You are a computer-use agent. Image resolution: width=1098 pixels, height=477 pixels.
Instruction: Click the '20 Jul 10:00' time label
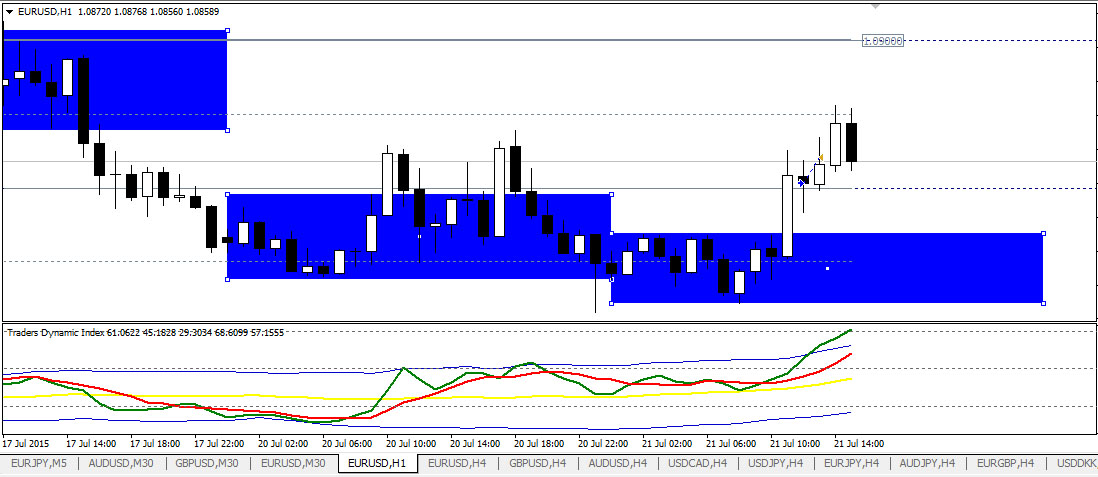click(412, 444)
